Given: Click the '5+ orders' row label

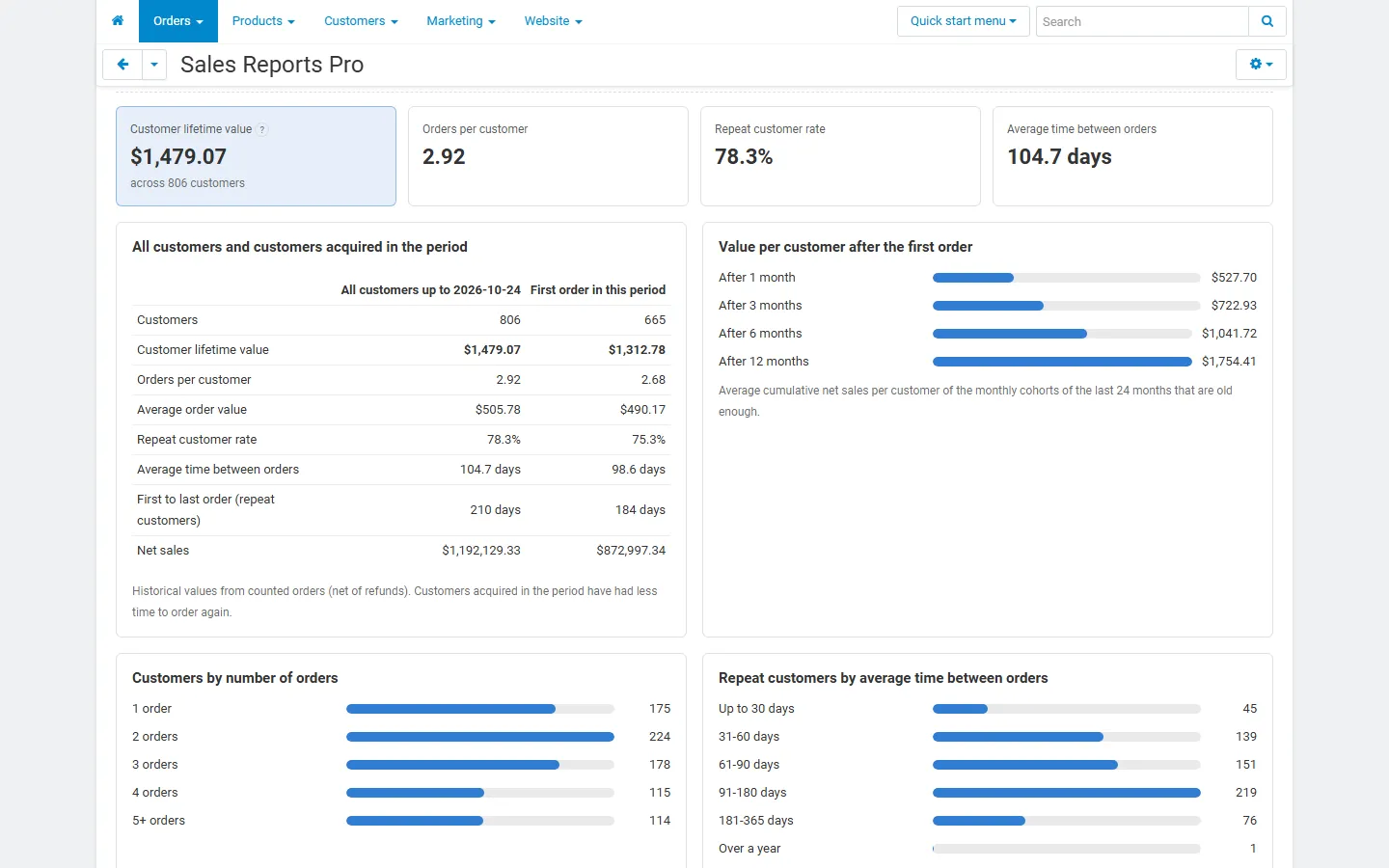Looking at the screenshot, I should (x=158, y=821).
